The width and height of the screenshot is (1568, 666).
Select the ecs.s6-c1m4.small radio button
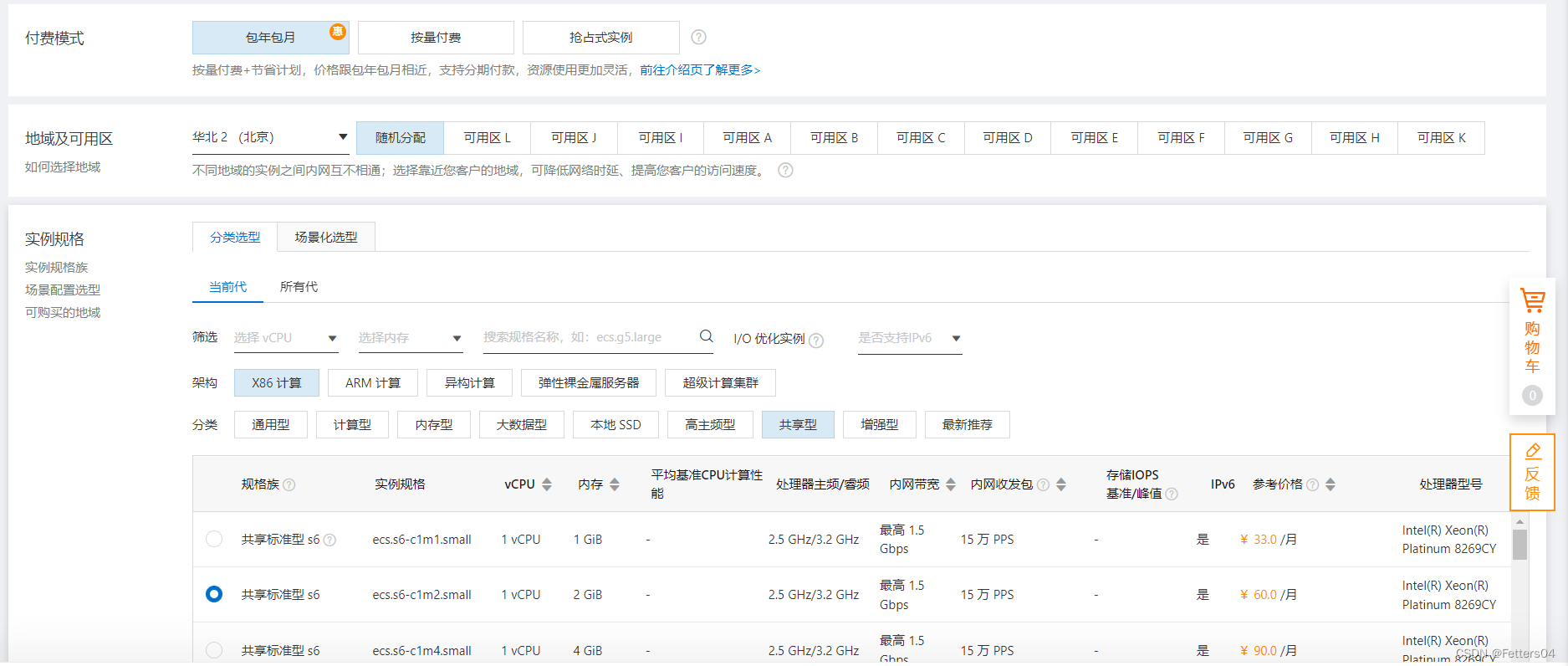[214, 650]
